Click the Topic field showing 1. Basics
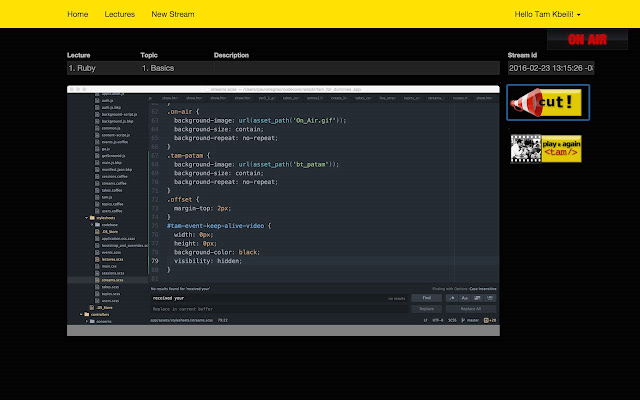This screenshot has width=640, height=400. 176,68
